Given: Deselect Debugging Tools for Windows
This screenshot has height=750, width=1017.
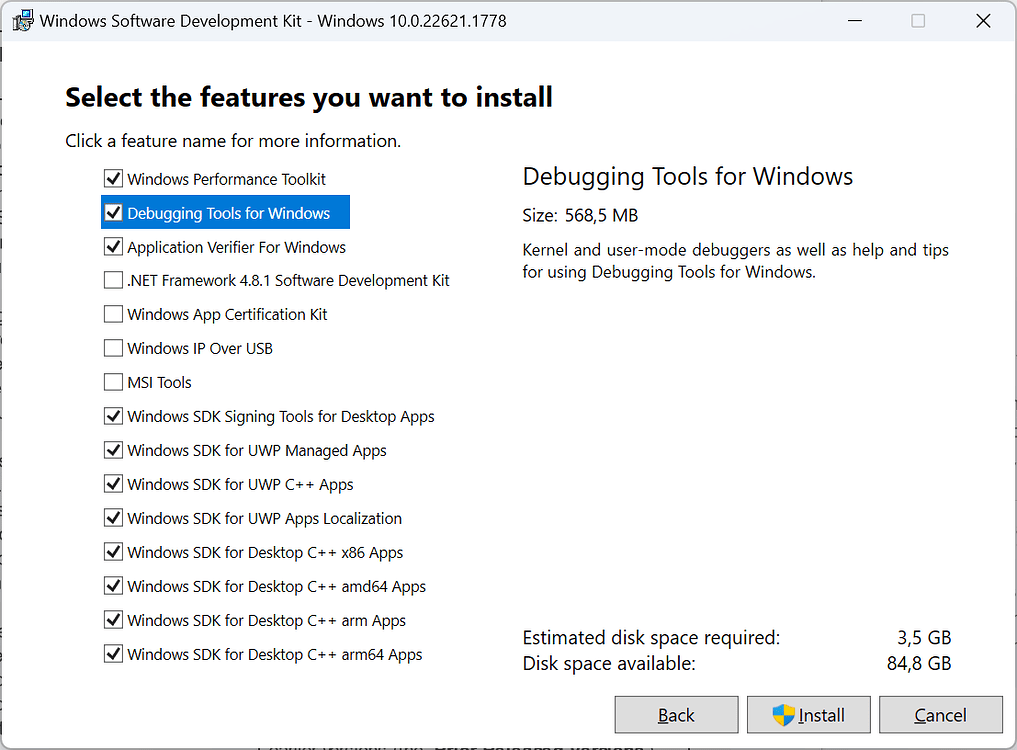Looking at the screenshot, I should (113, 212).
